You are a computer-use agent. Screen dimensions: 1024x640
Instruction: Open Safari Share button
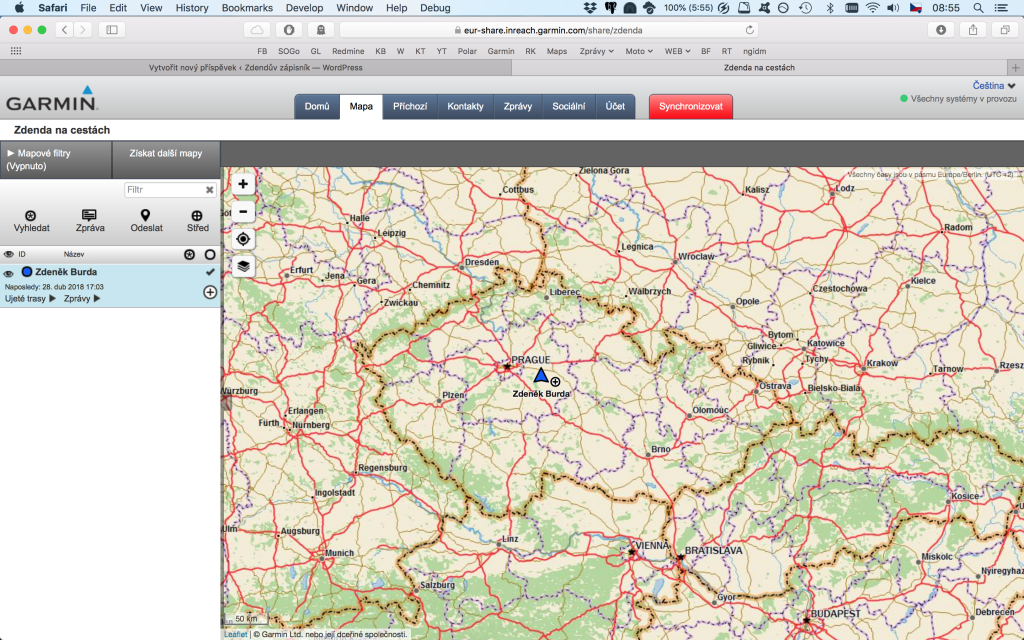click(973, 30)
